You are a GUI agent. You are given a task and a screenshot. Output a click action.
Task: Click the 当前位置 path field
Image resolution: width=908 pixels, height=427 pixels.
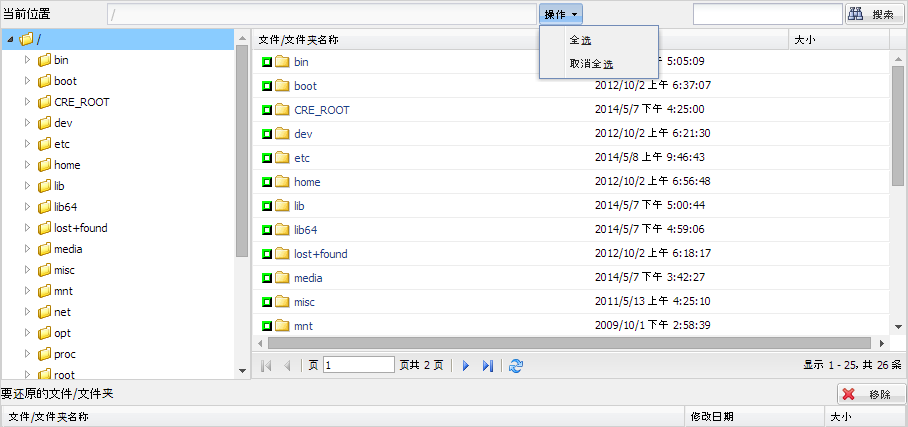coord(322,14)
